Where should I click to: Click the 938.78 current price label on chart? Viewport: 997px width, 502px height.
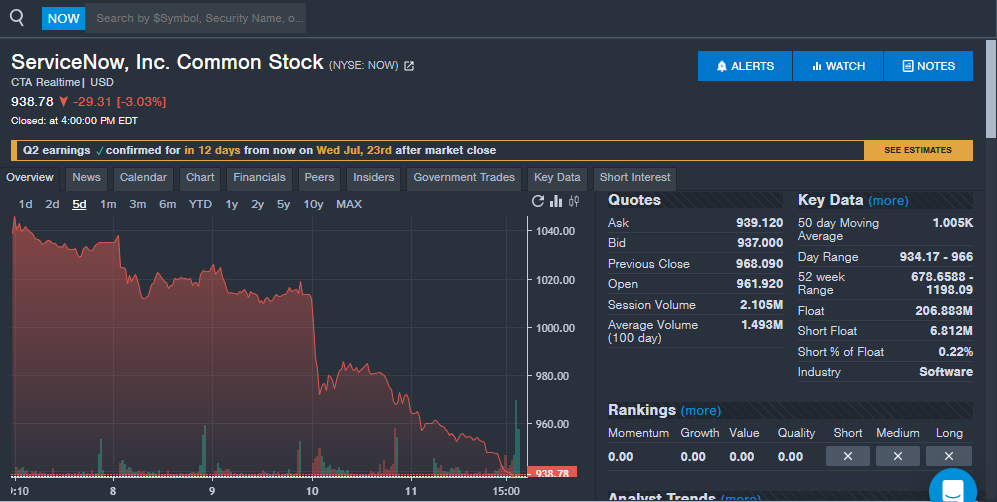(x=552, y=473)
